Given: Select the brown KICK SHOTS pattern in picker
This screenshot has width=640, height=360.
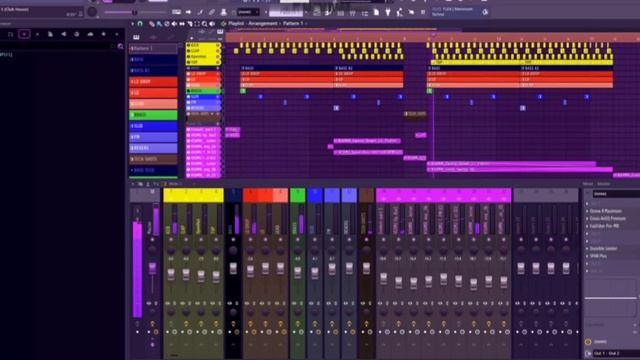Looking at the screenshot, I should 153,159.
